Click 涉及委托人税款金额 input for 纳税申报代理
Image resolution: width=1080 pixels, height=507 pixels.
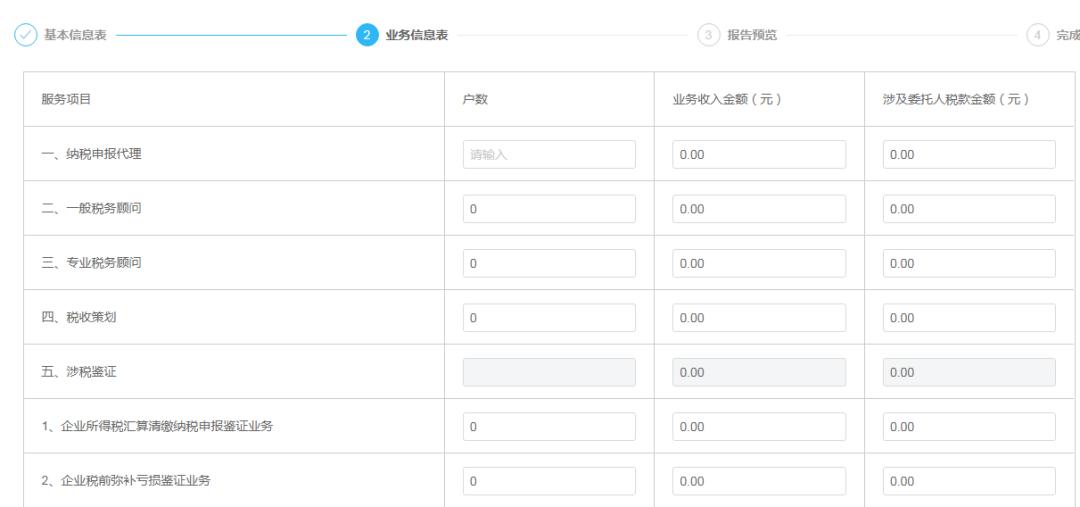(x=969, y=154)
